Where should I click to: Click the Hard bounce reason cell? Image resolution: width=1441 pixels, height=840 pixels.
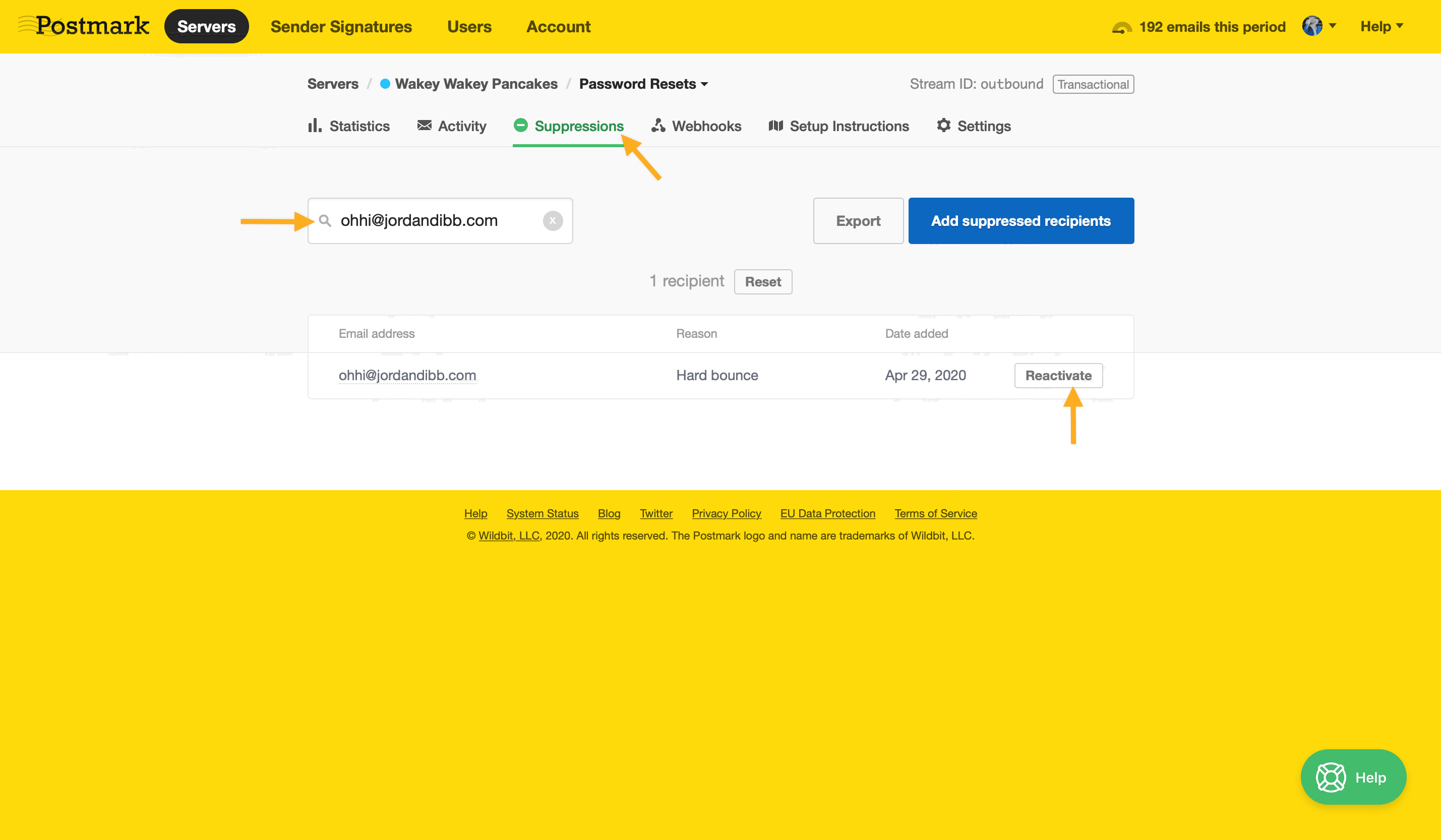point(717,375)
